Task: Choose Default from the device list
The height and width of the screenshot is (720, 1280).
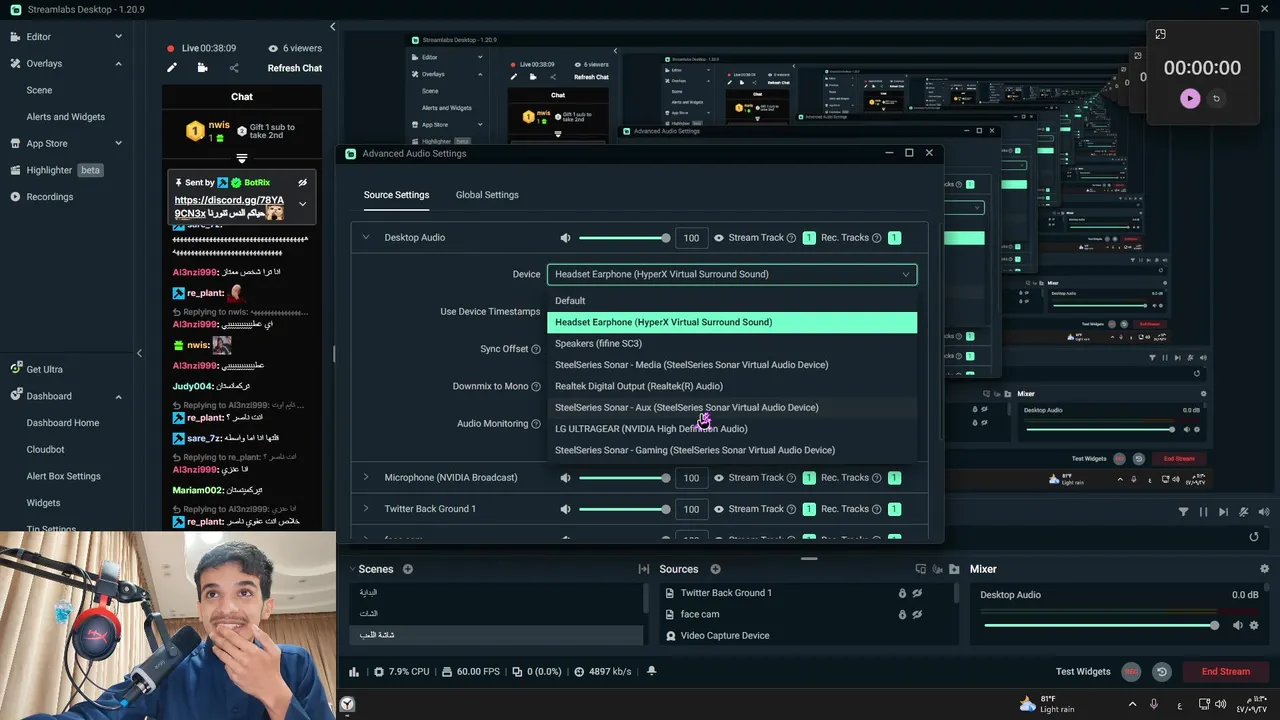Action: point(732,301)
